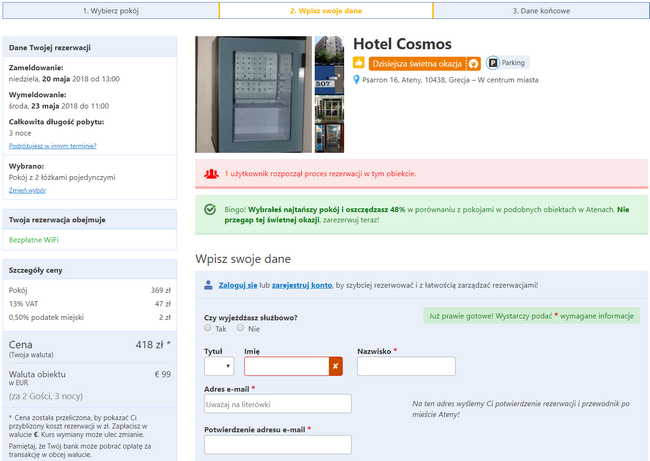This screenshot has height=461, width=650.
Task: Click the Już prawie gotowe! green notice
Action: click(x=531, y=316)
